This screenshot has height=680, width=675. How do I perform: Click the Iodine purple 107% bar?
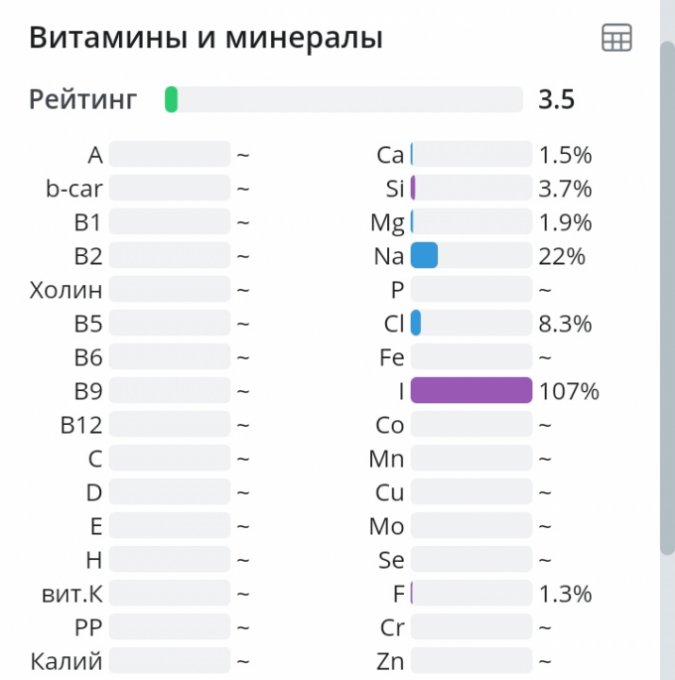471,390
